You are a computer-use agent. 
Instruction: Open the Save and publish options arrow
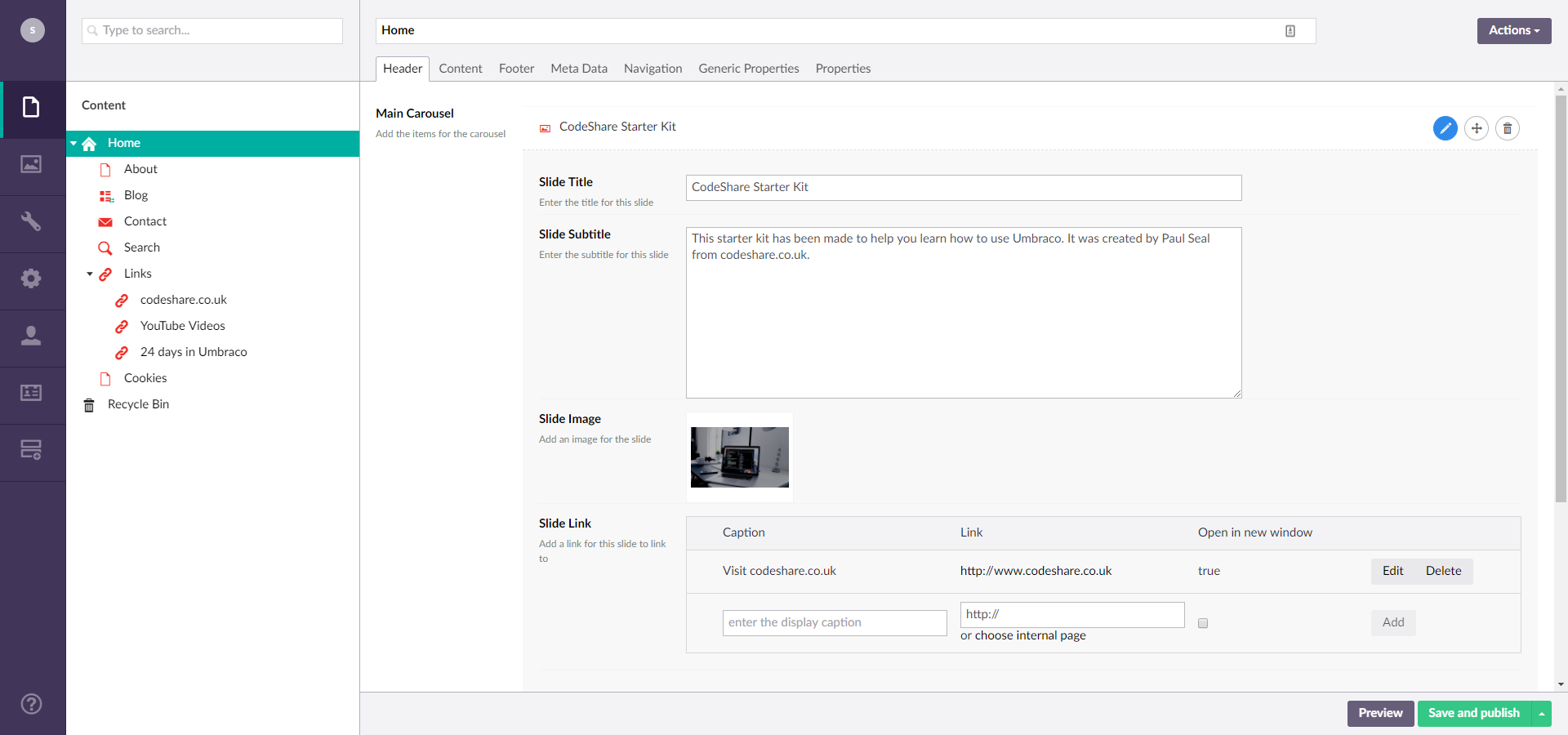click(x=1542, y=714)
